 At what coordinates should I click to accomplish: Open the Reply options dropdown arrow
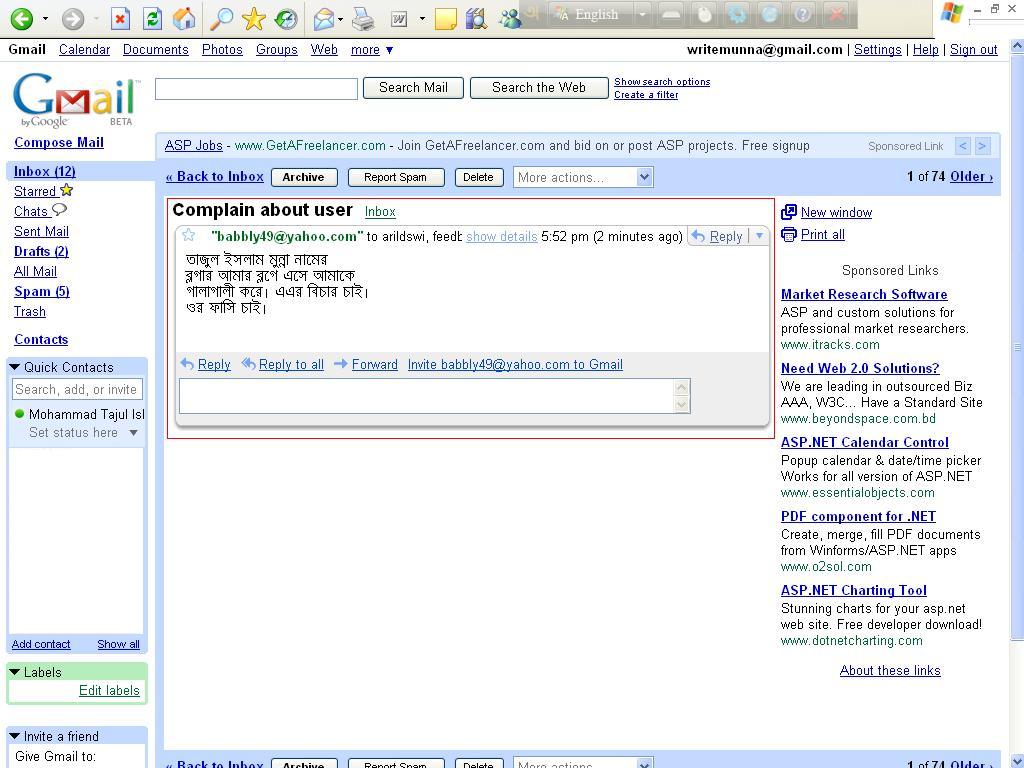point(759,236)
